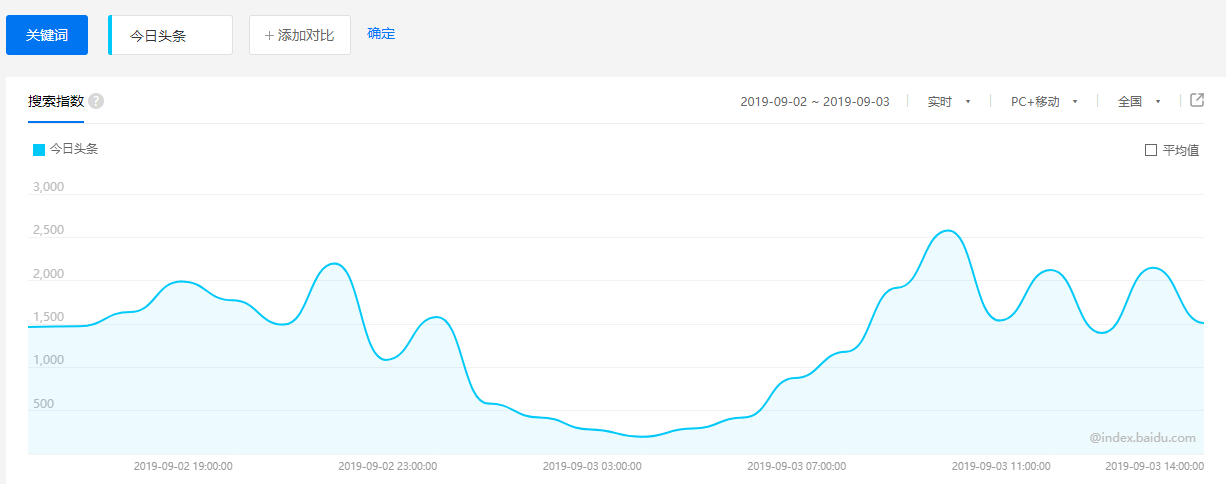Screen dimensions: 1226x484
Task: Select the 2019-09-02 19:00:00 axis label
Action: 183,466
